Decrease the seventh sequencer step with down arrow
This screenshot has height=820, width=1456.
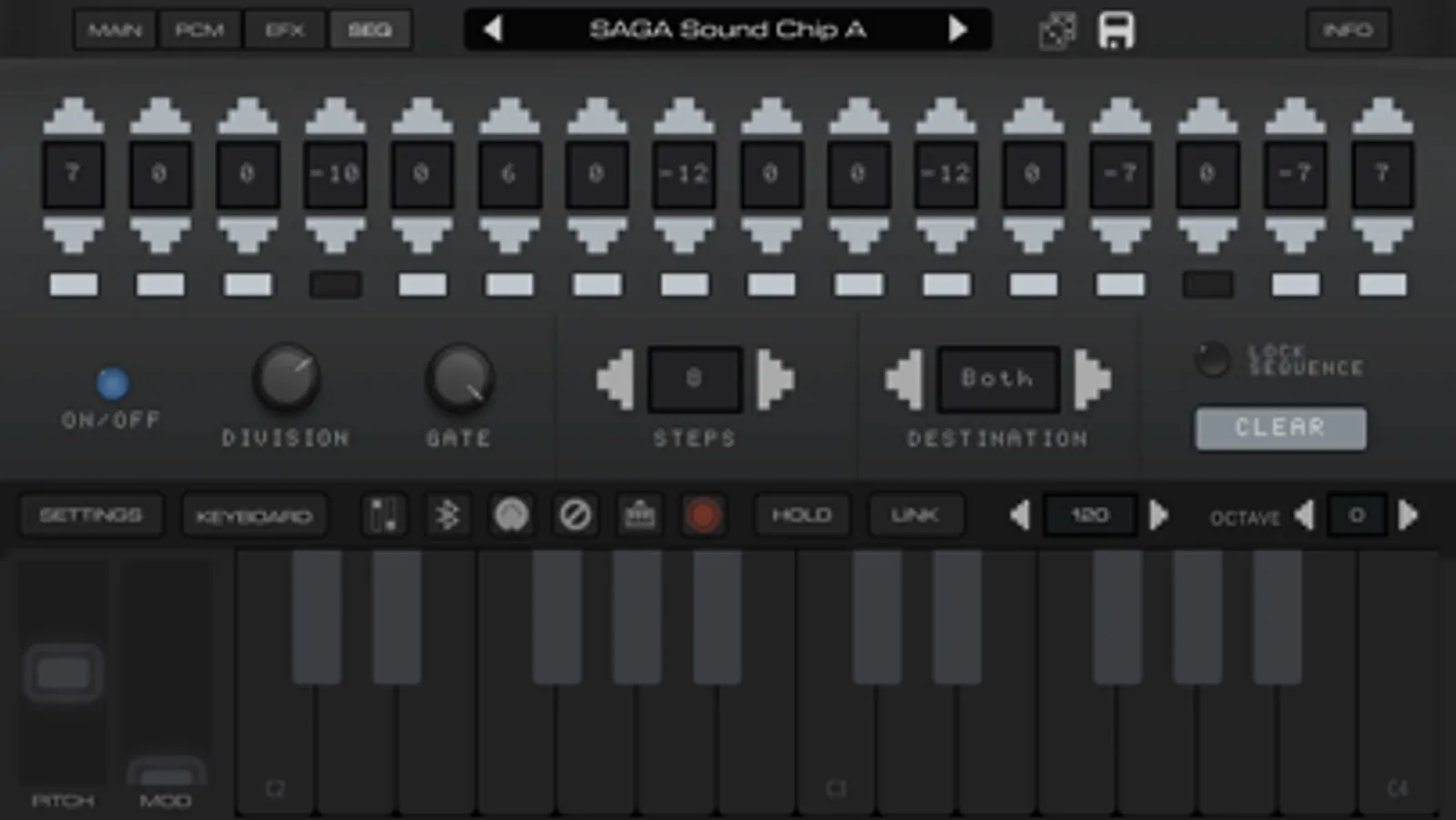(596, 235)
